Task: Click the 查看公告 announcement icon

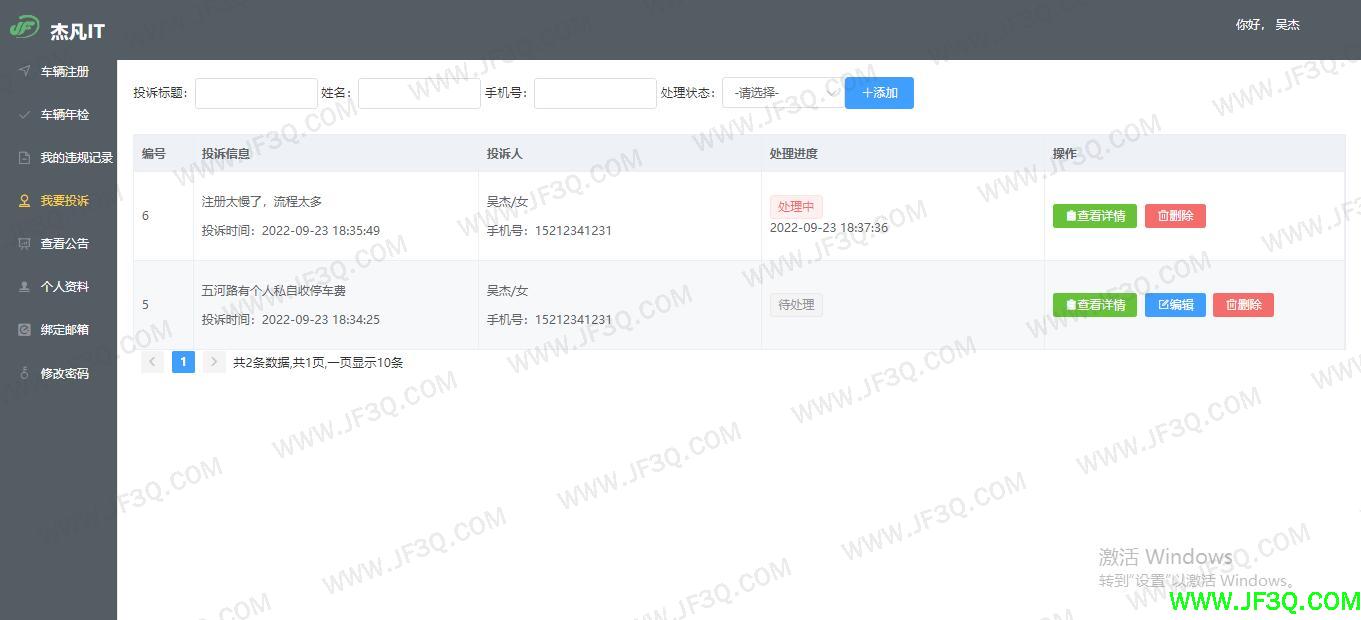Action: pyautogui.click(x=22, y=243)
